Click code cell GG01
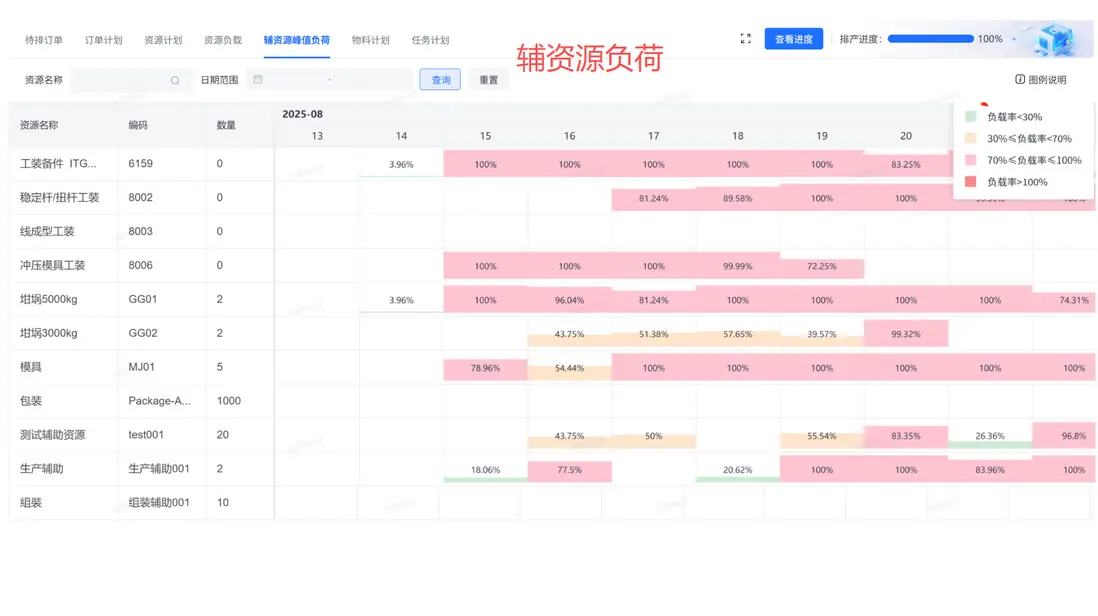Viewport: 1098px width, 616px height. 143,300
